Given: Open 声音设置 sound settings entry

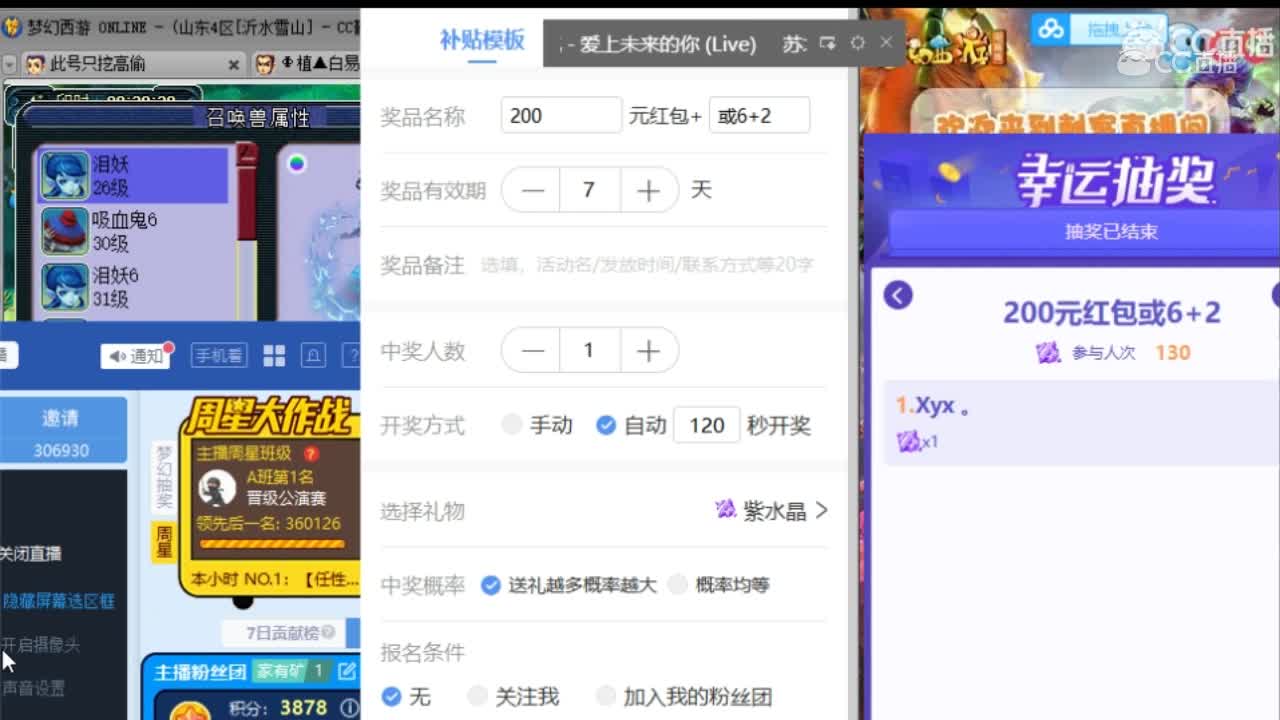Looking at the screenshot, I should (32, 688).
